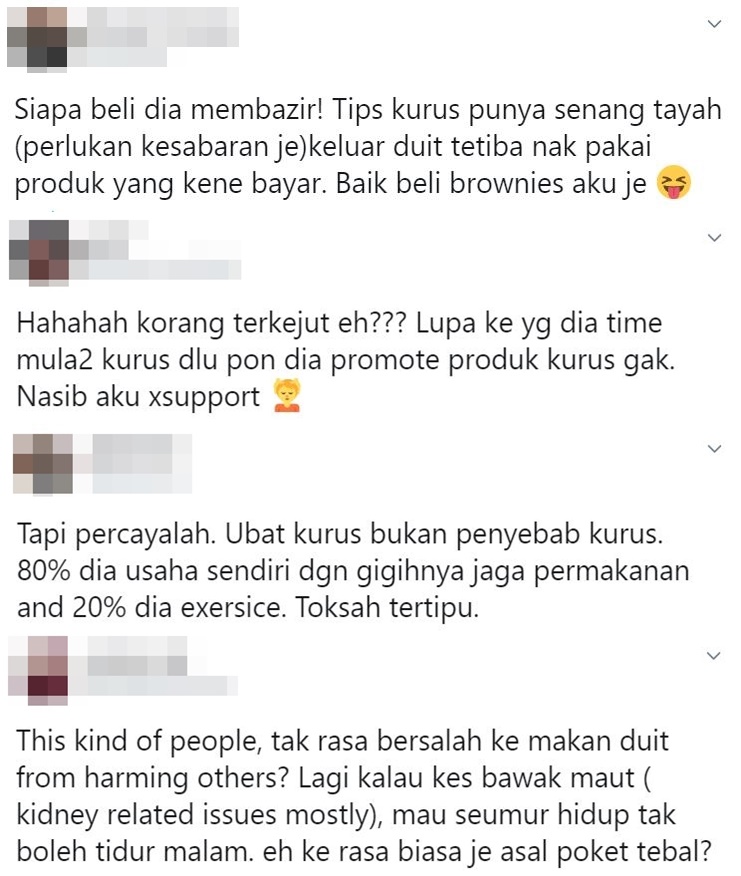View the tweet beginning 'Tapi percayalah. Ubat kurus'
The image size is (741, 876).
(353, 570)
